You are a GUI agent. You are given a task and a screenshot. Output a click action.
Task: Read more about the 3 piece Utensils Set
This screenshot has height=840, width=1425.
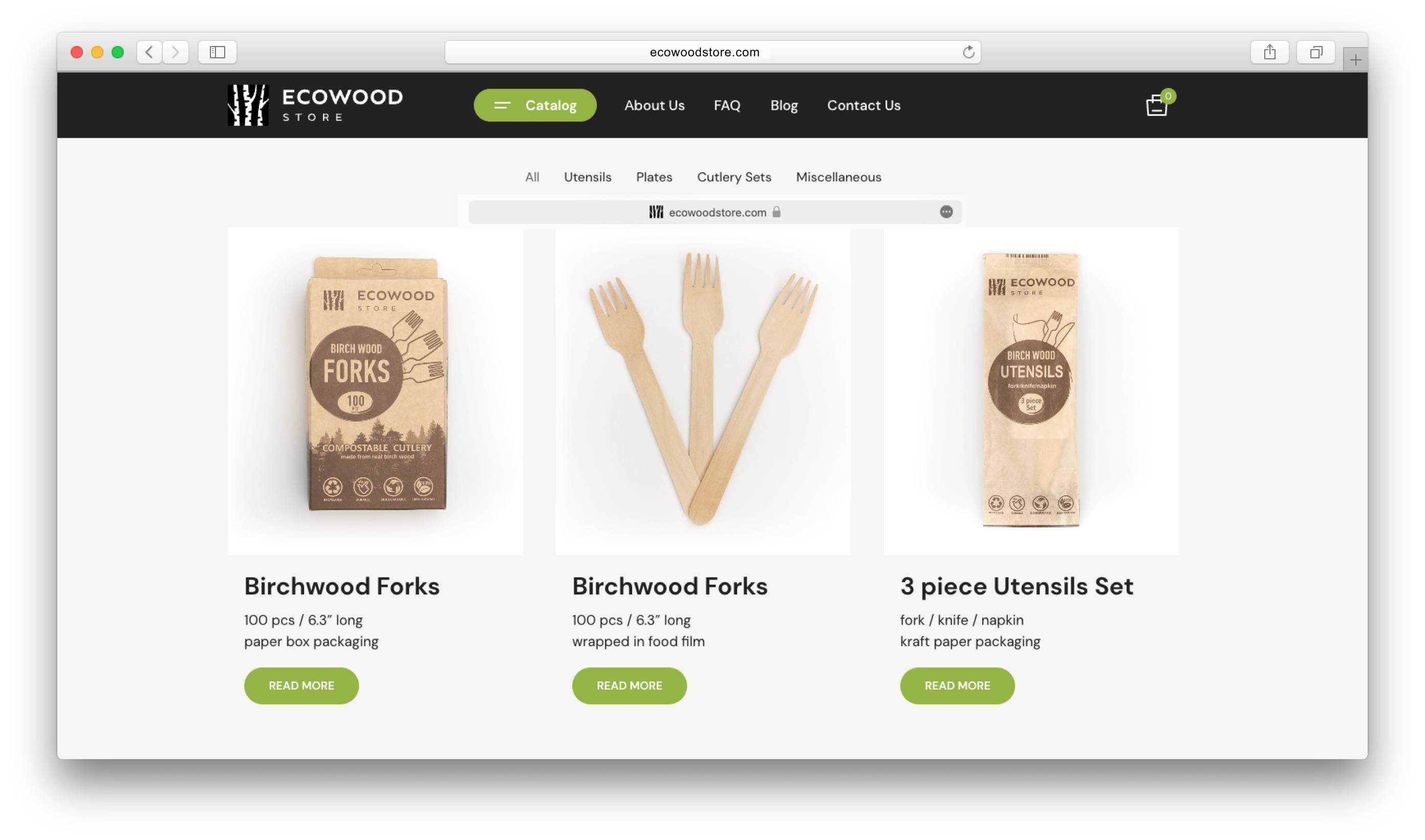(x=957, y=686)
